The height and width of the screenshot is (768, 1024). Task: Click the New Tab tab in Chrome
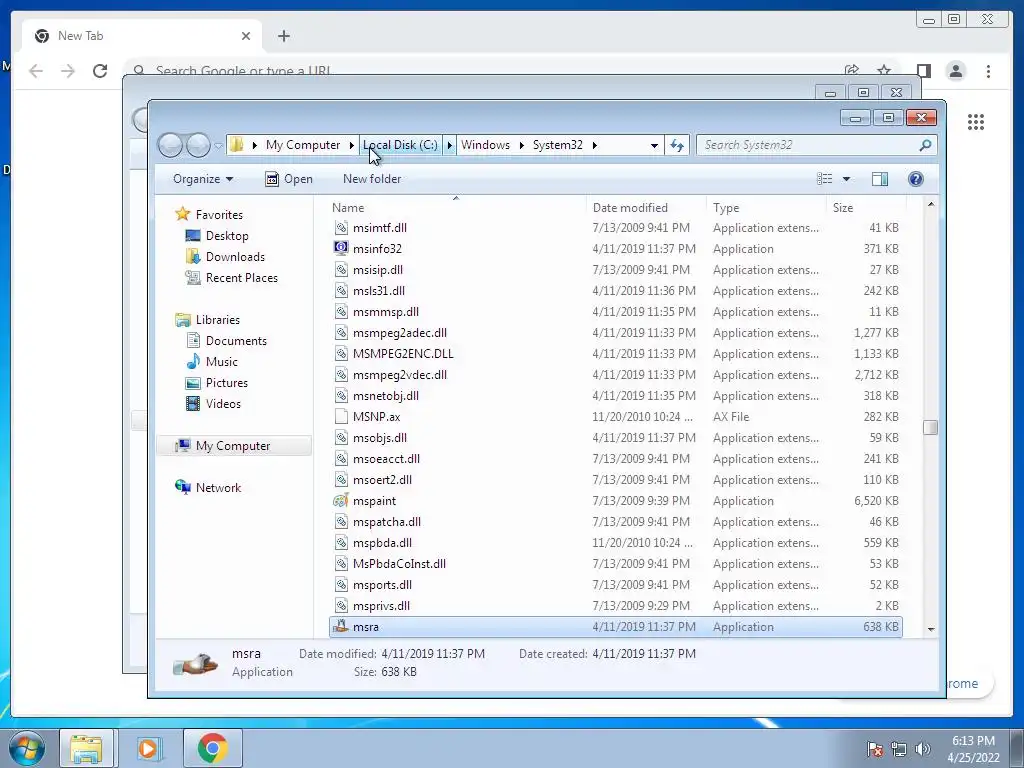(x=142, y=36)
